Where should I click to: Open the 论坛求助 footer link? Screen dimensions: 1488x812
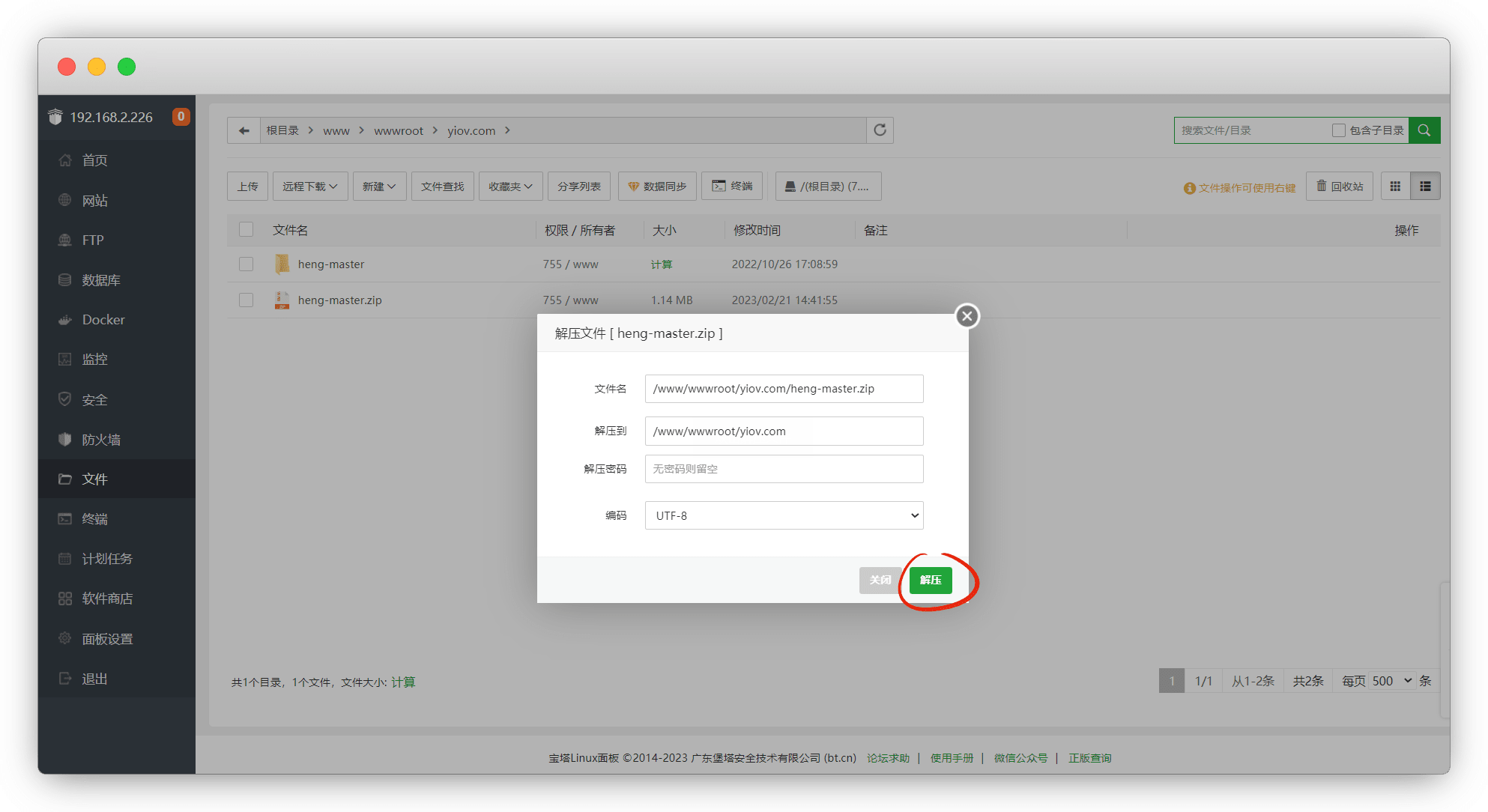888,758
